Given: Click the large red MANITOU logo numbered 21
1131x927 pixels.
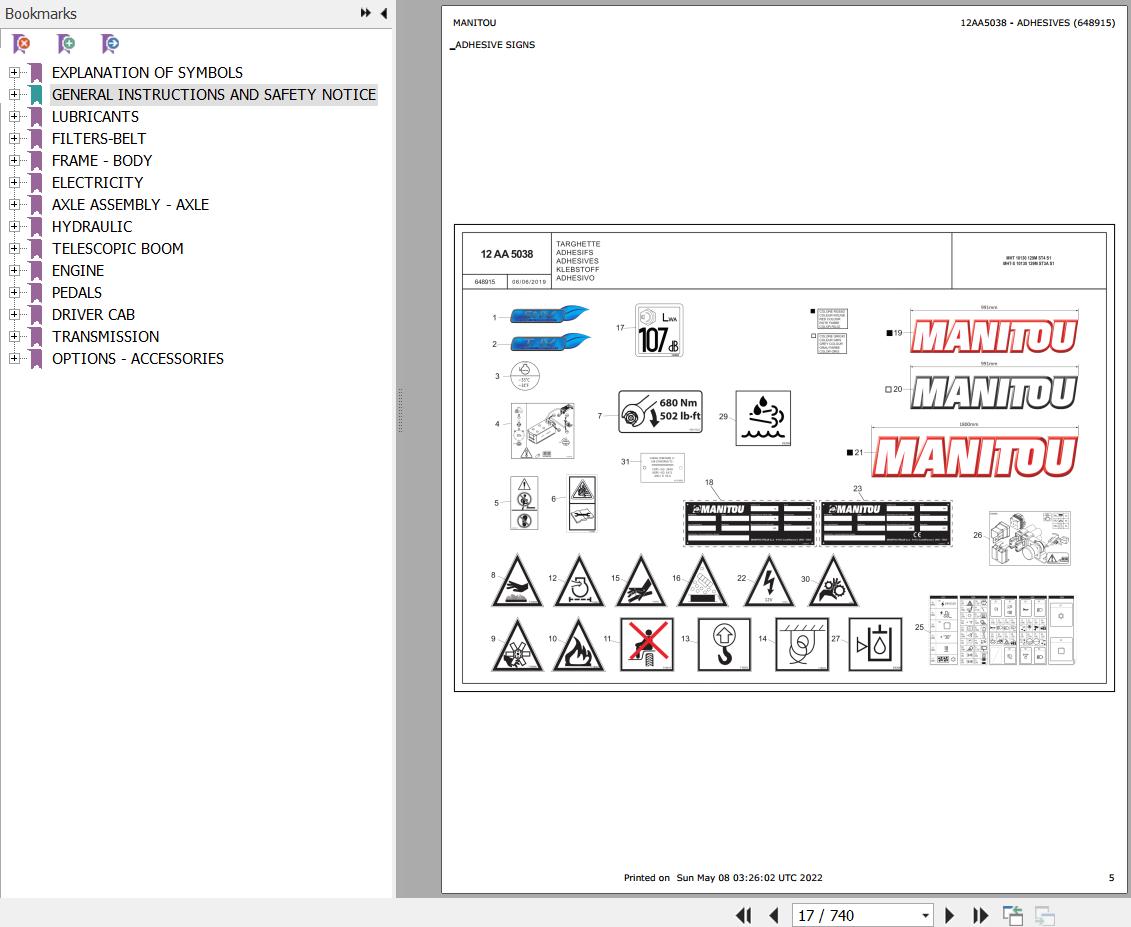Looking at the screenshot, I should pyautogui.click(x=974, y=456).
